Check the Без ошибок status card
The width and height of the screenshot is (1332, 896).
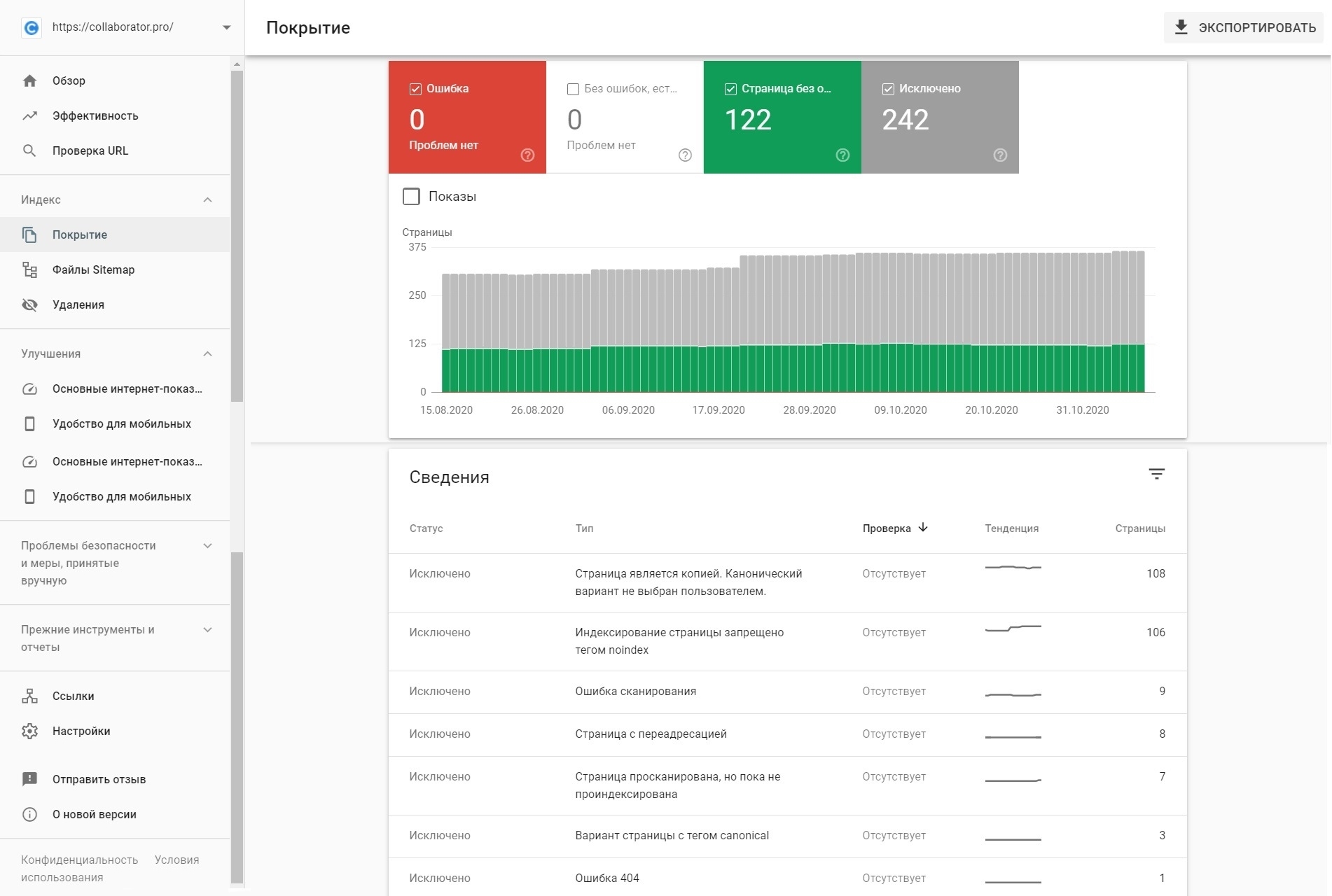pos(573,88)
